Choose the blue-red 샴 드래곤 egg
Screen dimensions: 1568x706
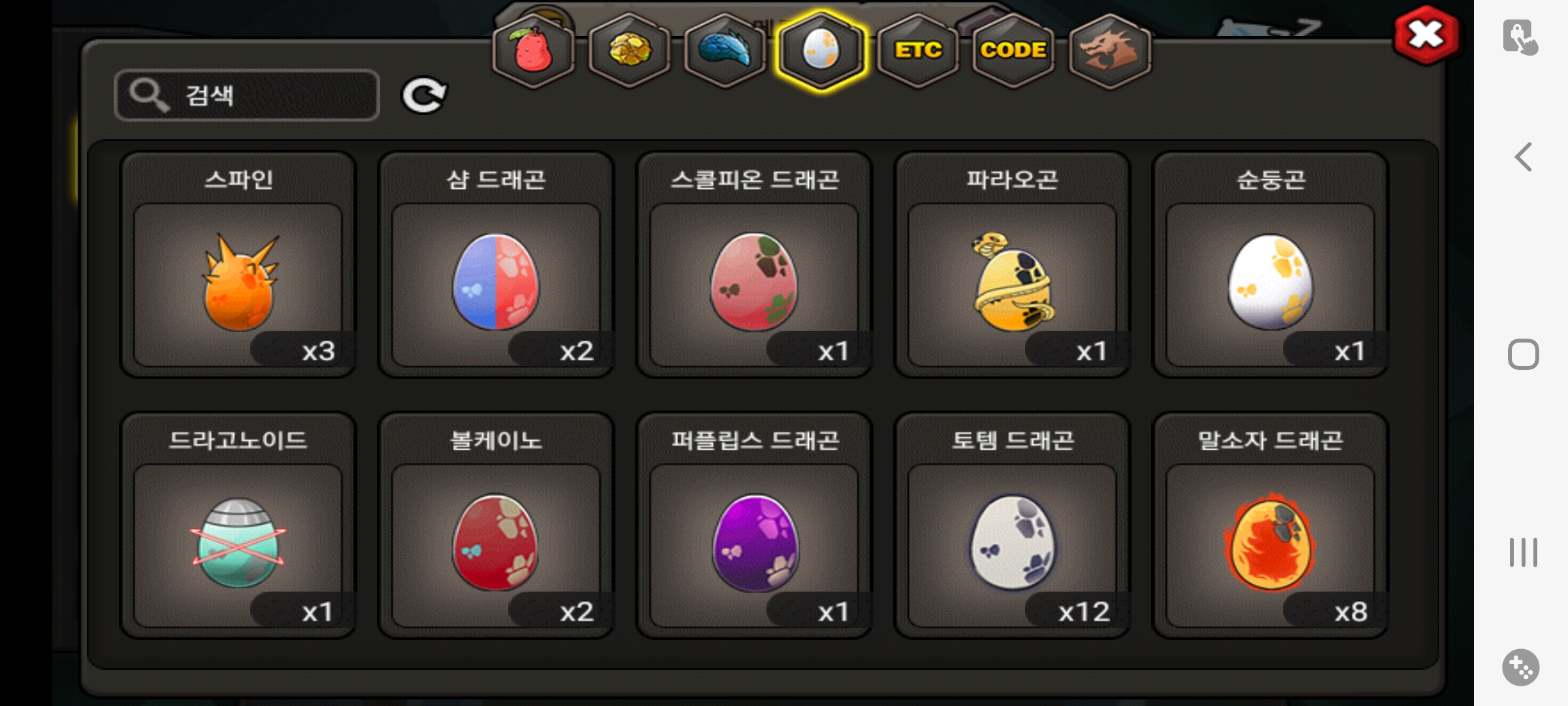(497, 265)
